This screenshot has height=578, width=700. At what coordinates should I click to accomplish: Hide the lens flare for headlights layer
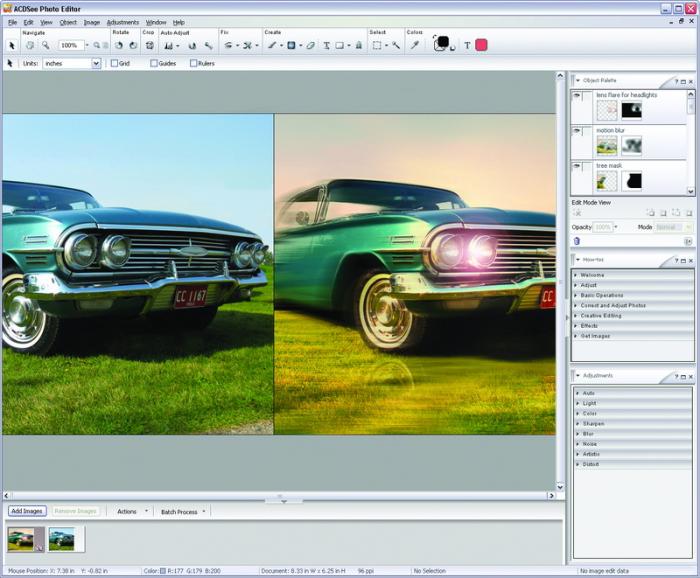coord(577,96)
